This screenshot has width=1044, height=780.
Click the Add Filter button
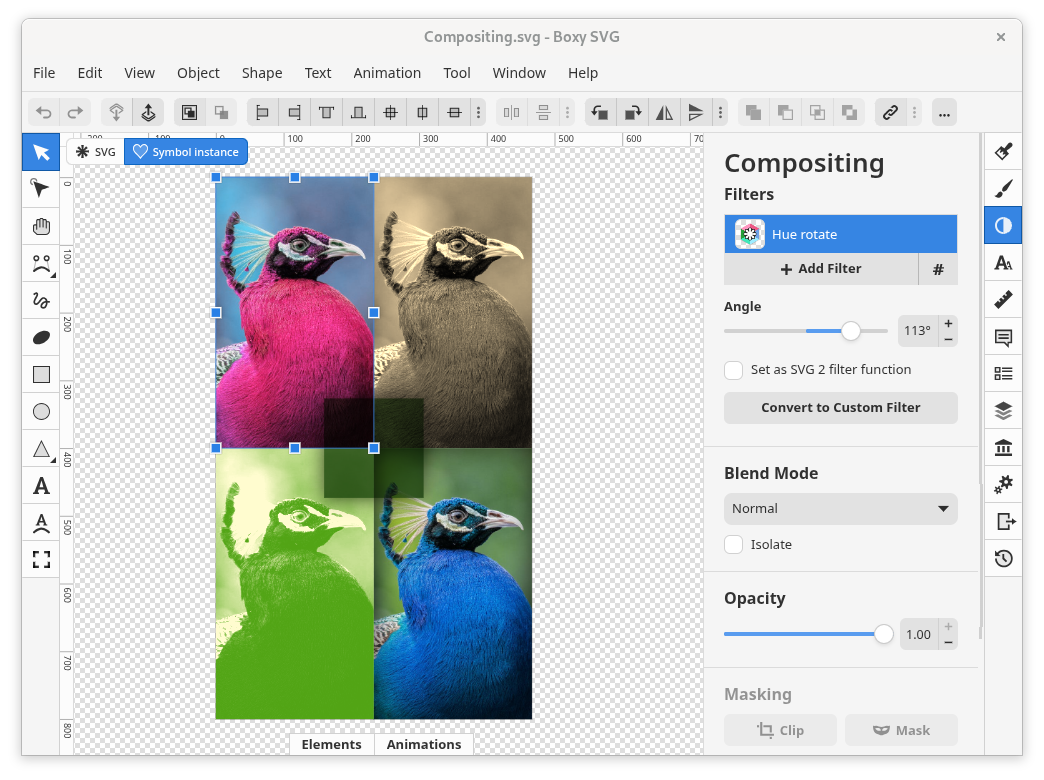(821, 269)
